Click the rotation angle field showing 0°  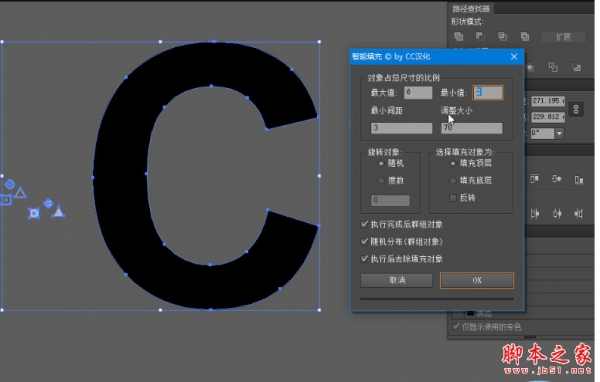coord(542,133)
